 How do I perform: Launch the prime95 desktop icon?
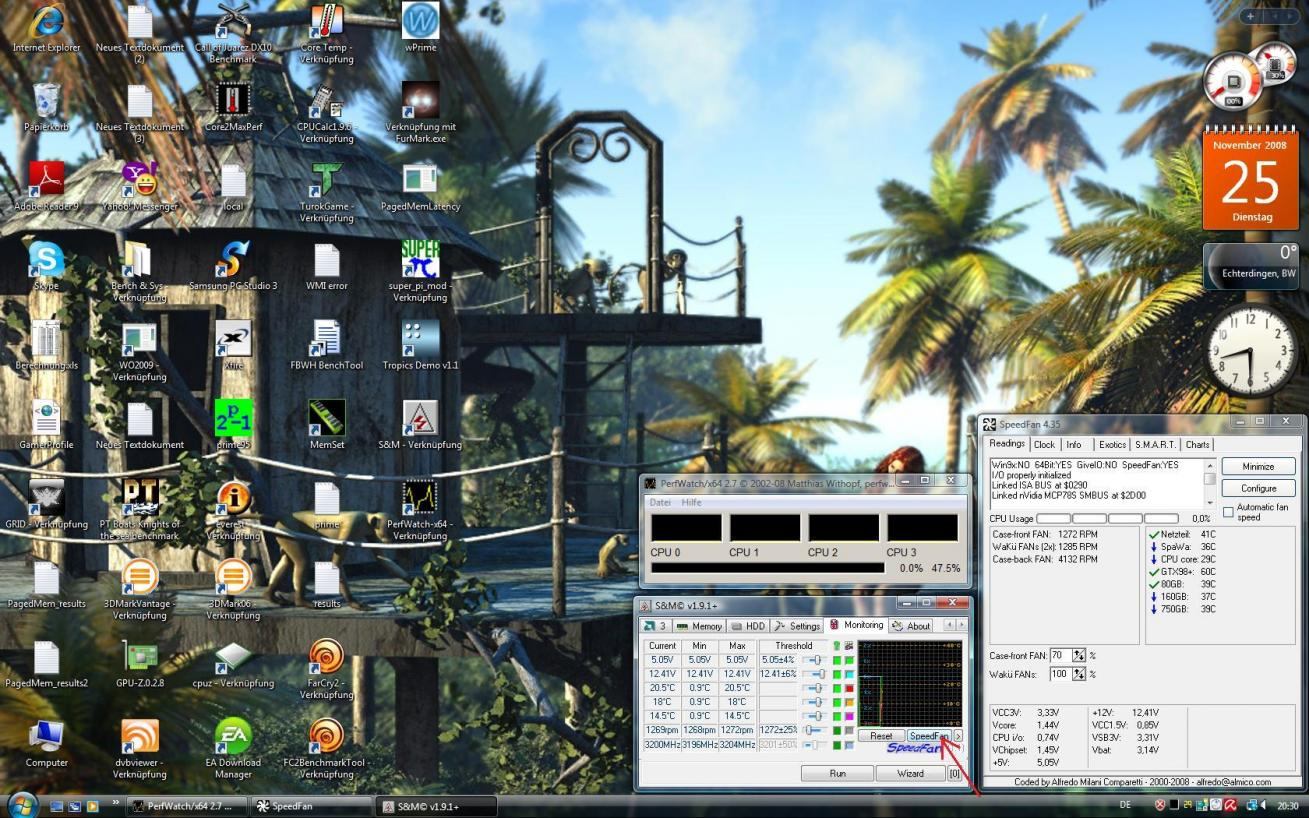pos(233,424)
